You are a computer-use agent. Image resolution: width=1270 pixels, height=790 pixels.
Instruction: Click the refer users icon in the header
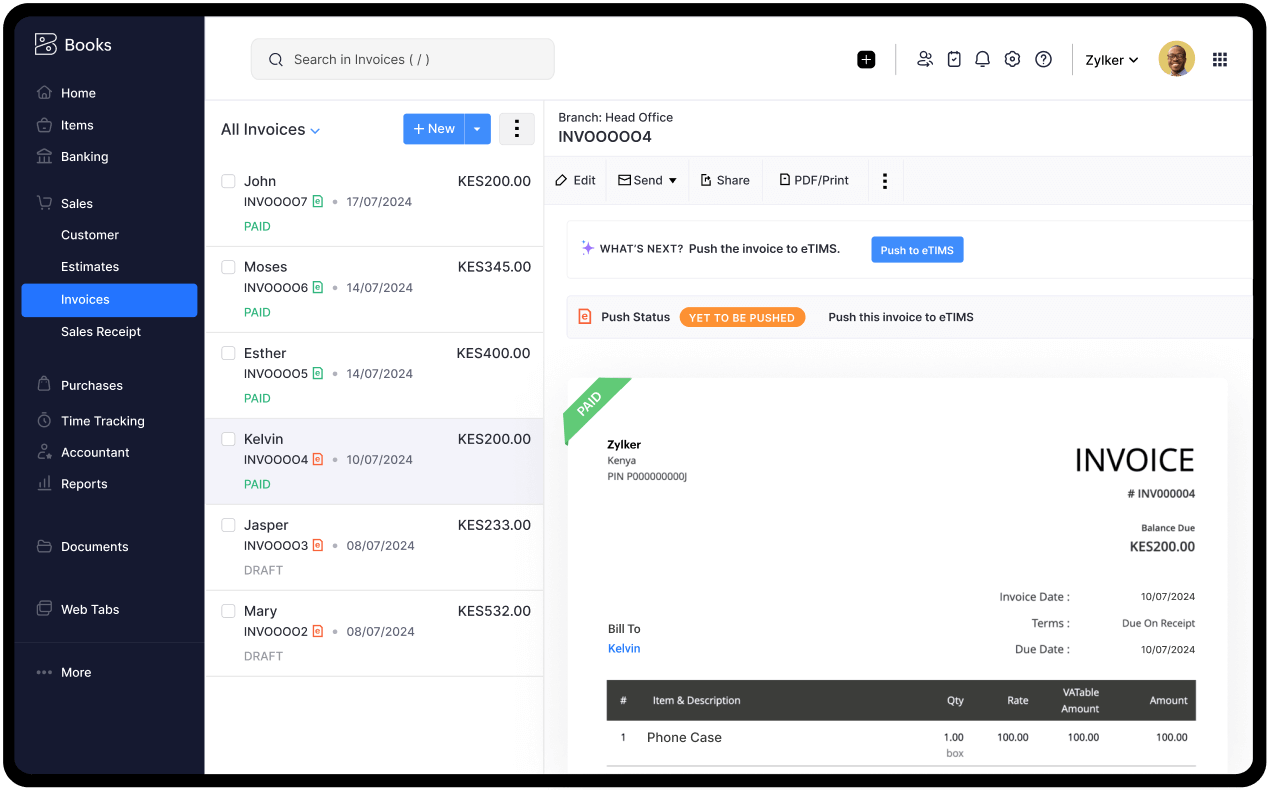coord(925,59)
